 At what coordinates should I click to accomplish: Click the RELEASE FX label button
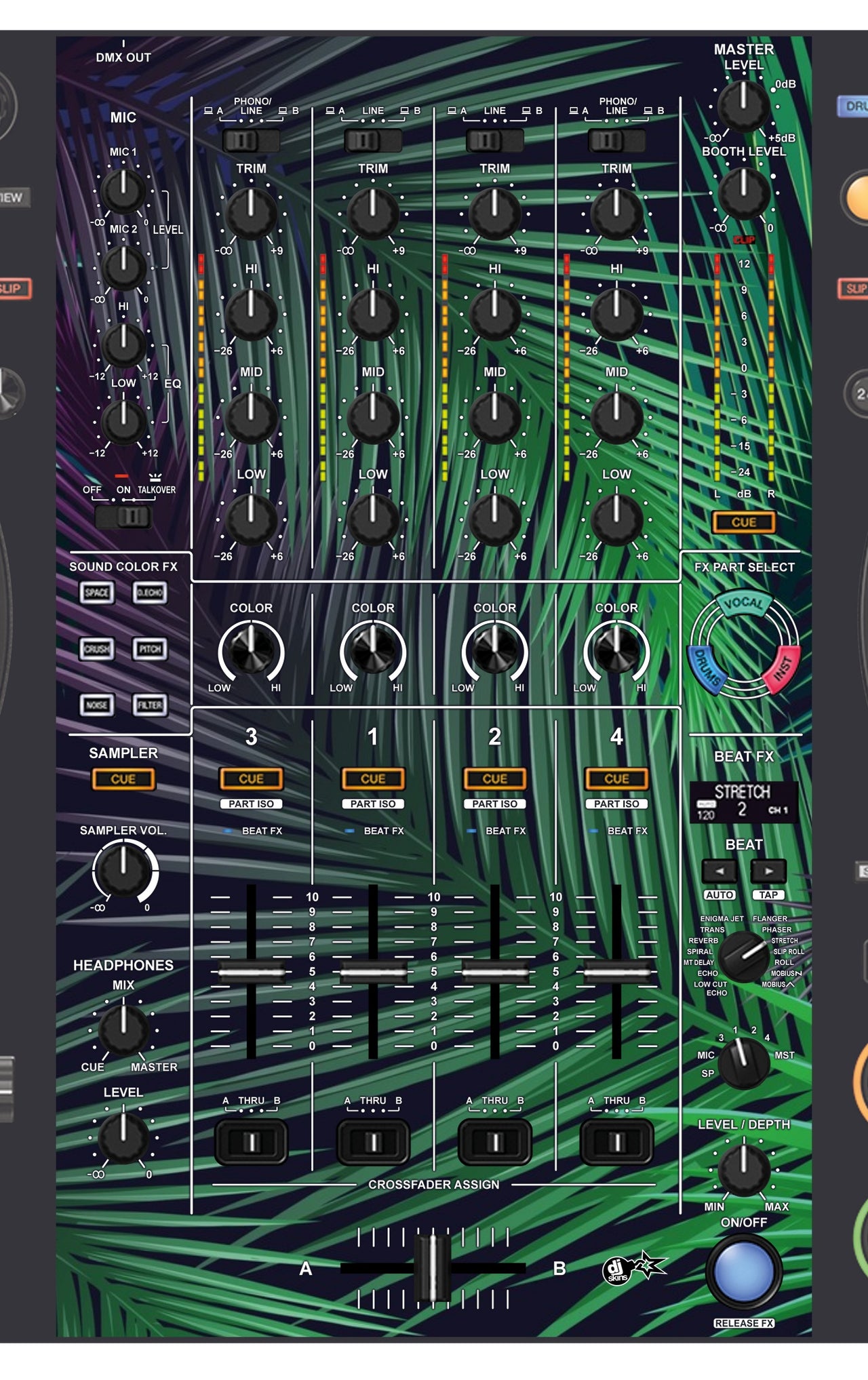(x=744, y=1323)
